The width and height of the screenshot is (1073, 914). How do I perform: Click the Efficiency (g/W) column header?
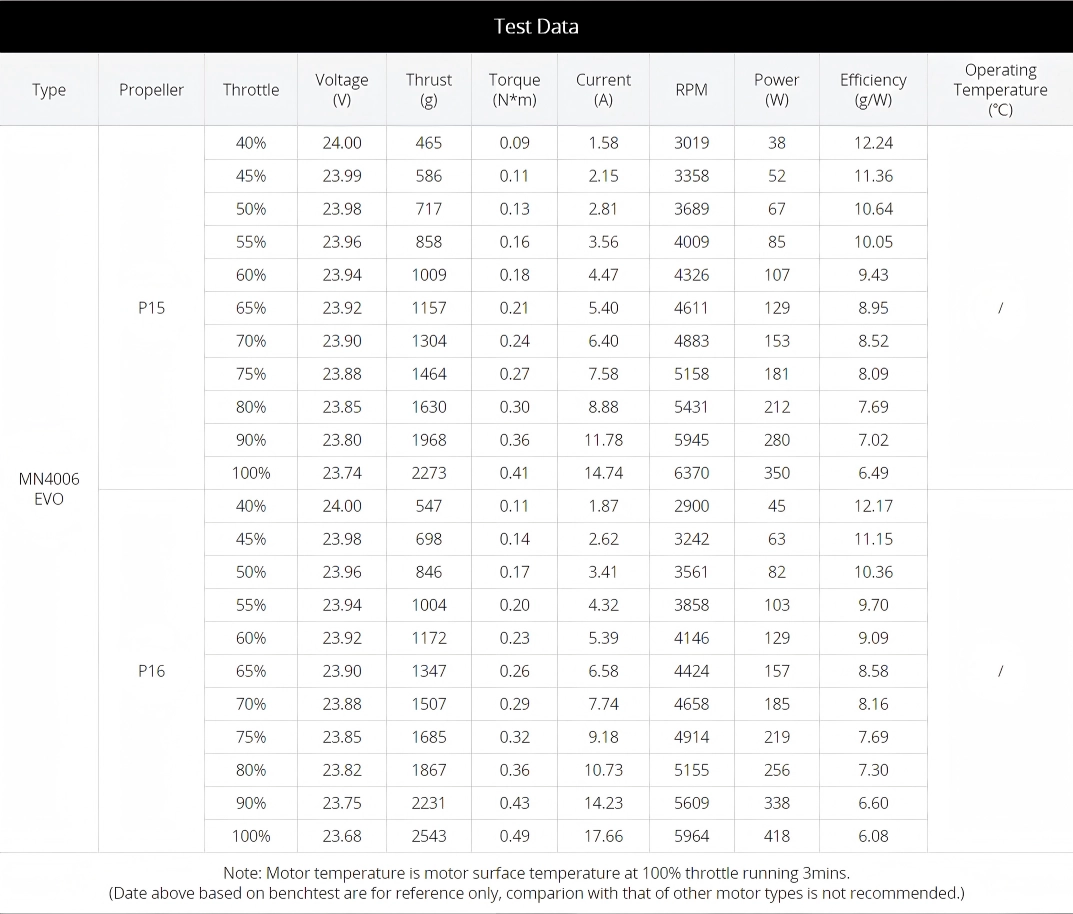click(x=873, y=90)
